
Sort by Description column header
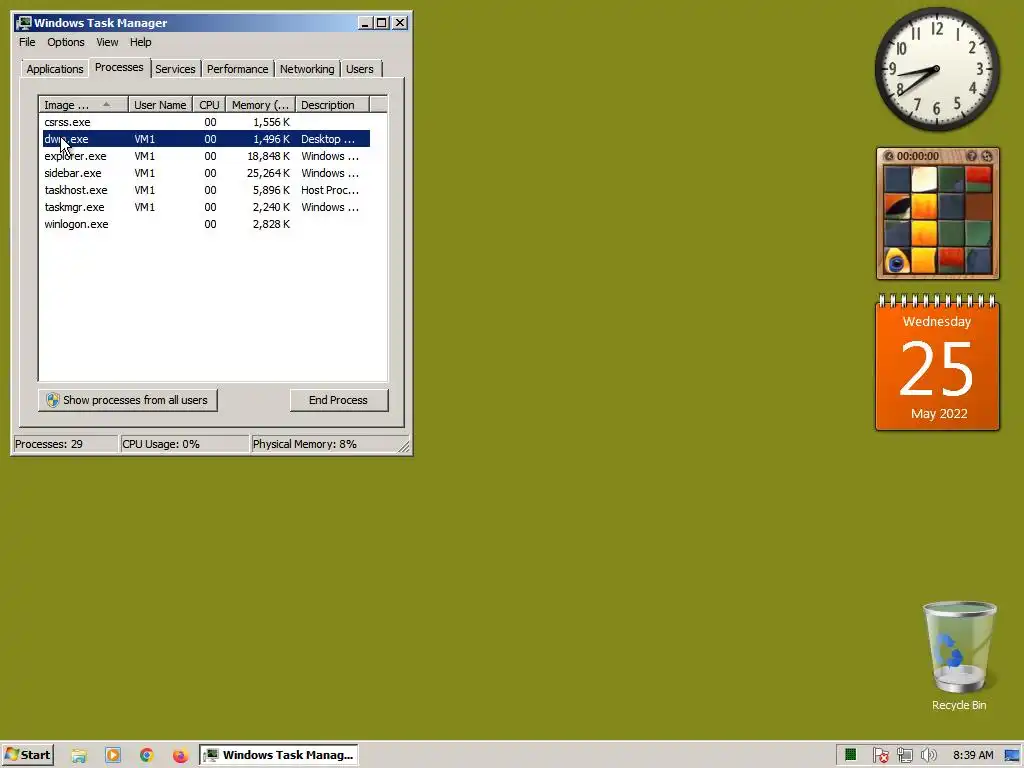pos(332,104)
